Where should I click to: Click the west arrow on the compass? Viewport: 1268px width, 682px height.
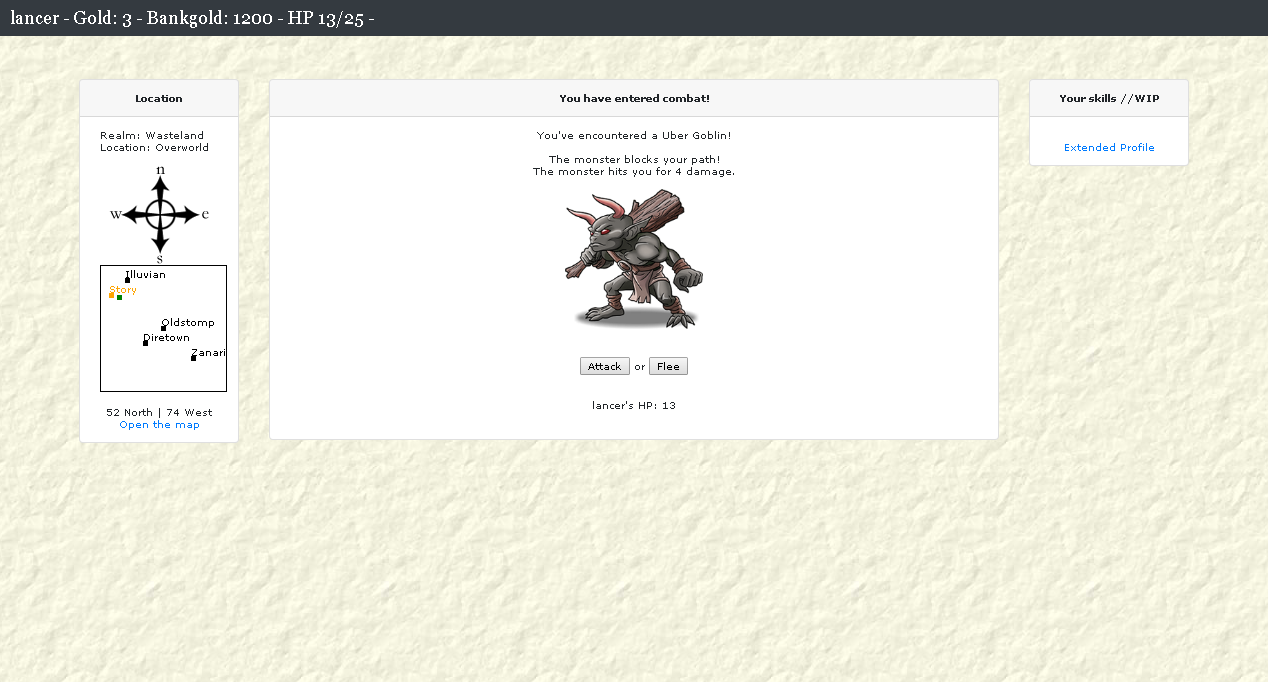[130, 214]
